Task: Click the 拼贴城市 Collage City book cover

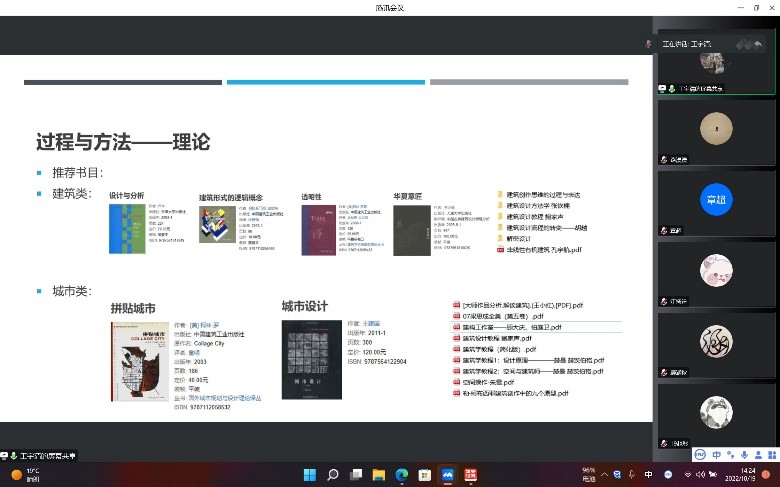Action: click(x=140, y=361)
